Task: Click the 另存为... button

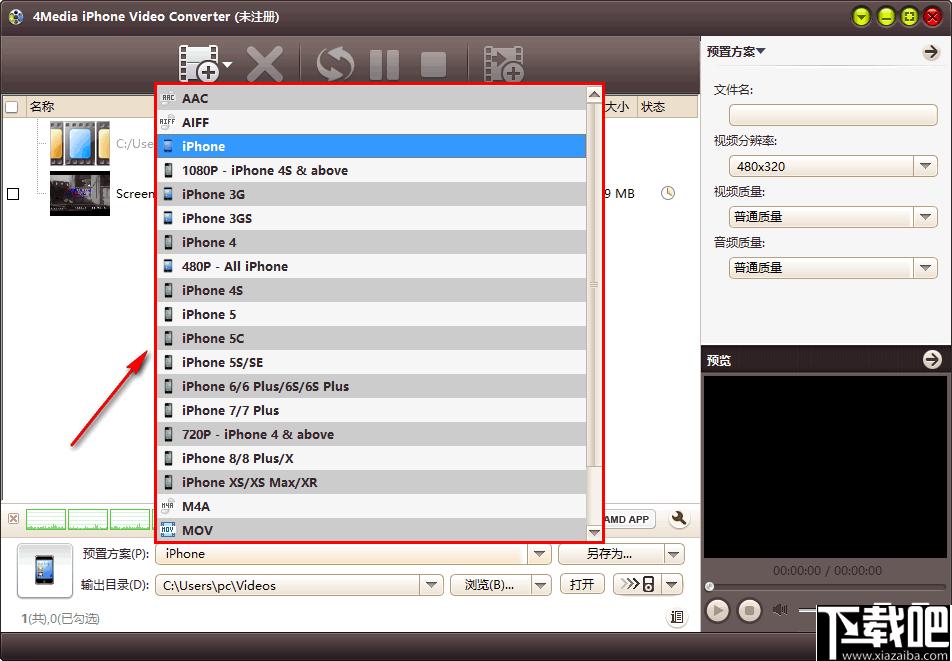Action: (611, 554)
